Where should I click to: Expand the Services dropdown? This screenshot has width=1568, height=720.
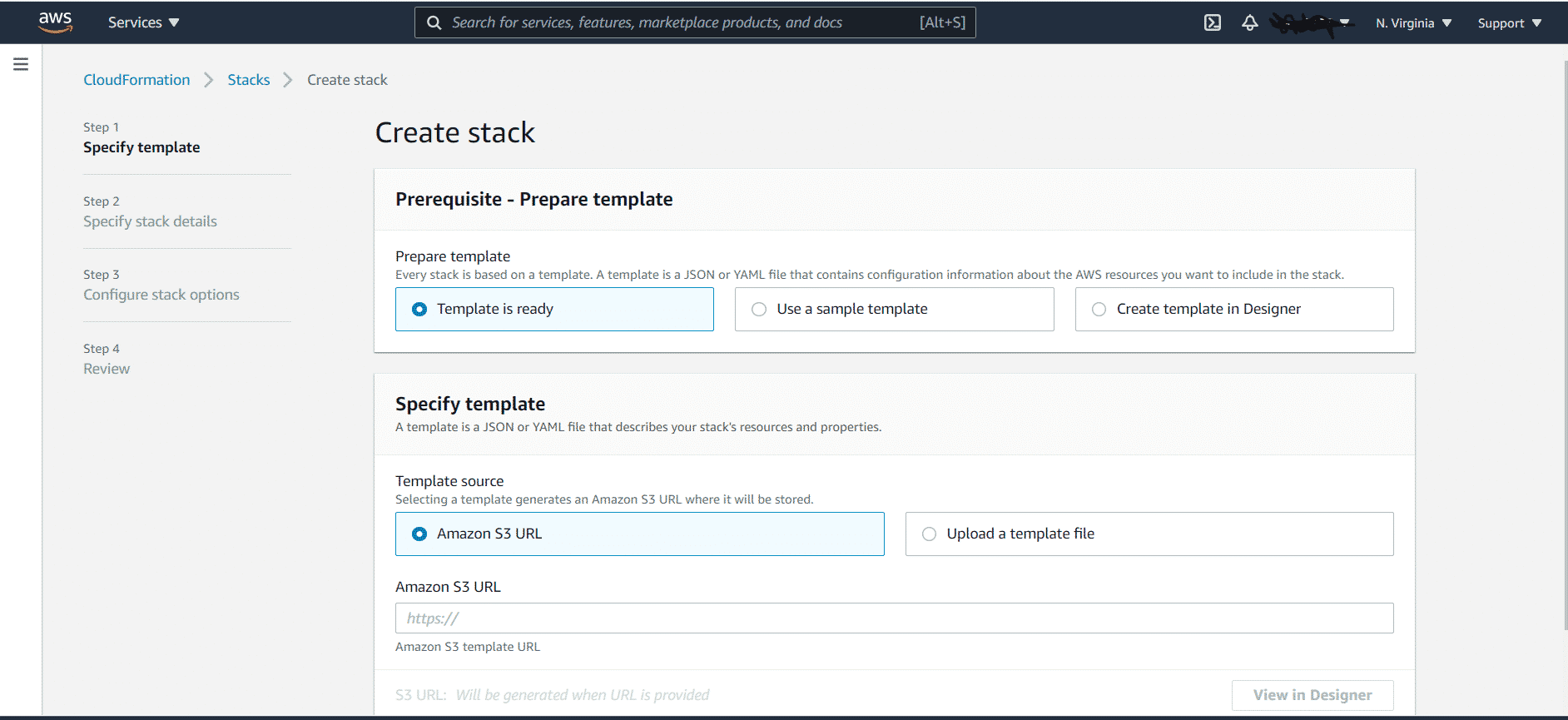143,22
